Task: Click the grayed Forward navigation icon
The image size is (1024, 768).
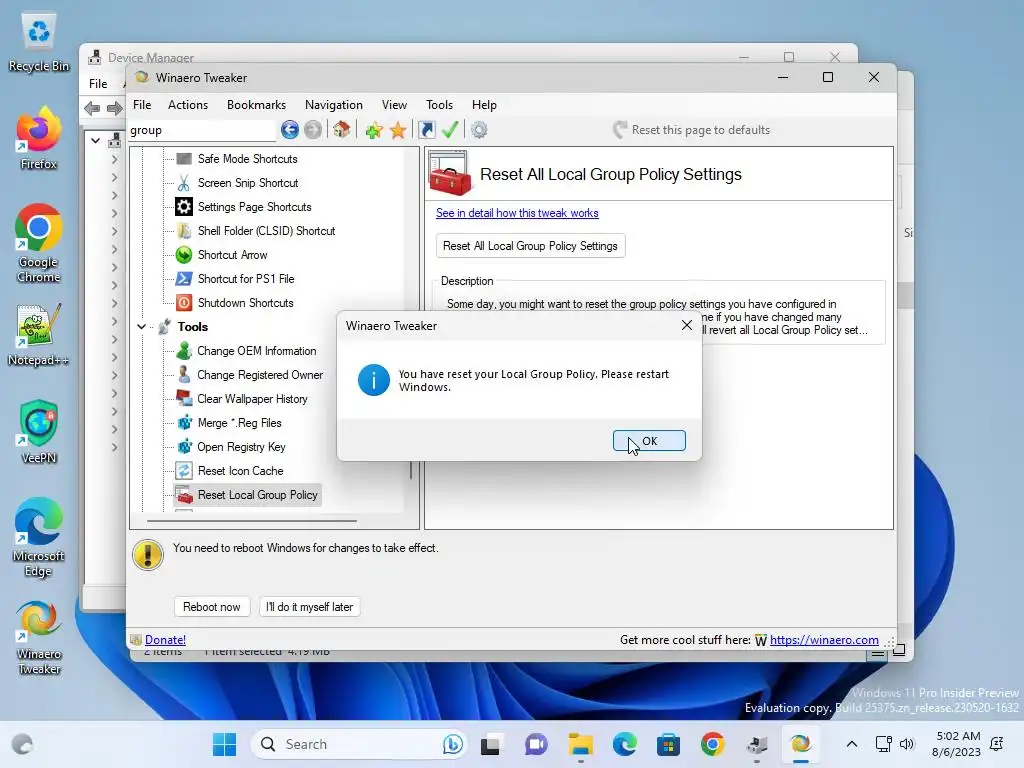Action: [313, 130]
